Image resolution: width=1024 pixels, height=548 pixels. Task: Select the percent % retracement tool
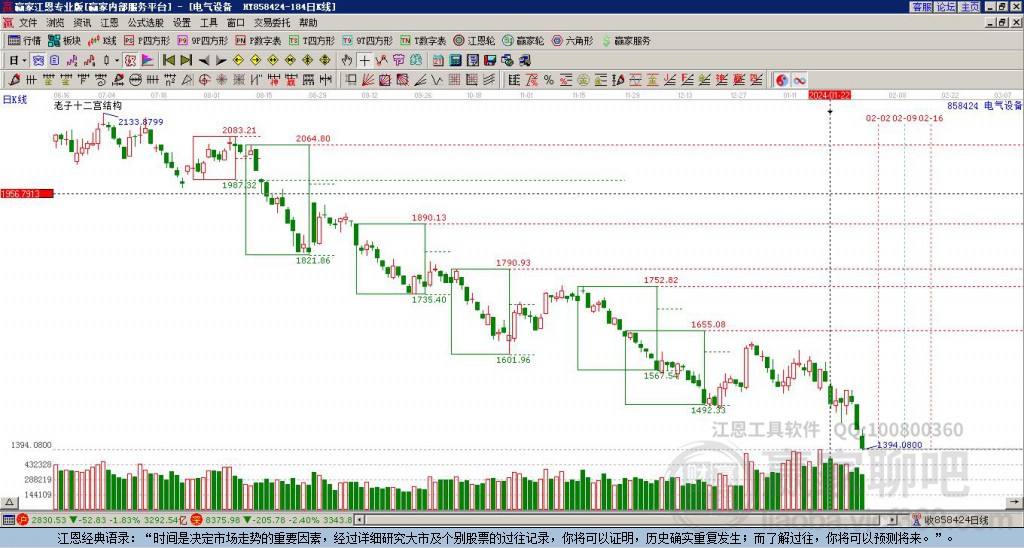coord(549,80)
